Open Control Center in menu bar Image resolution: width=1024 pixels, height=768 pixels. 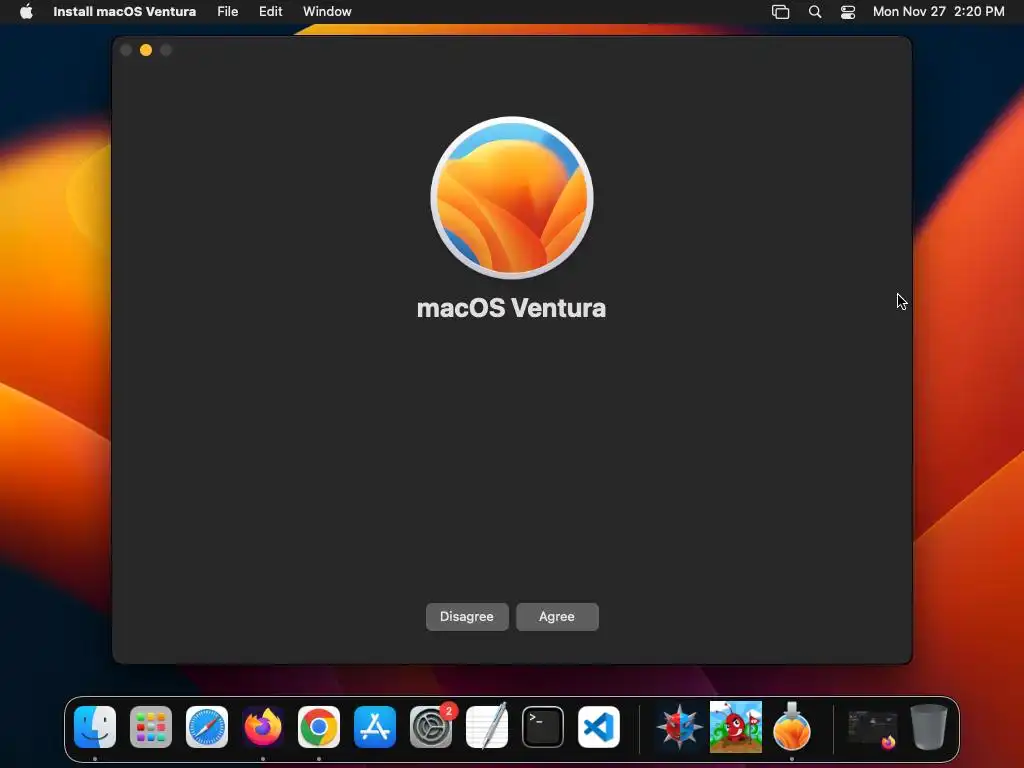coord(848,11)
